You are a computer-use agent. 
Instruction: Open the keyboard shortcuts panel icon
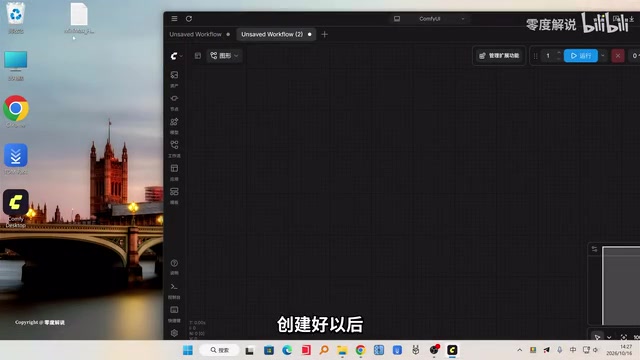[174, 313]
